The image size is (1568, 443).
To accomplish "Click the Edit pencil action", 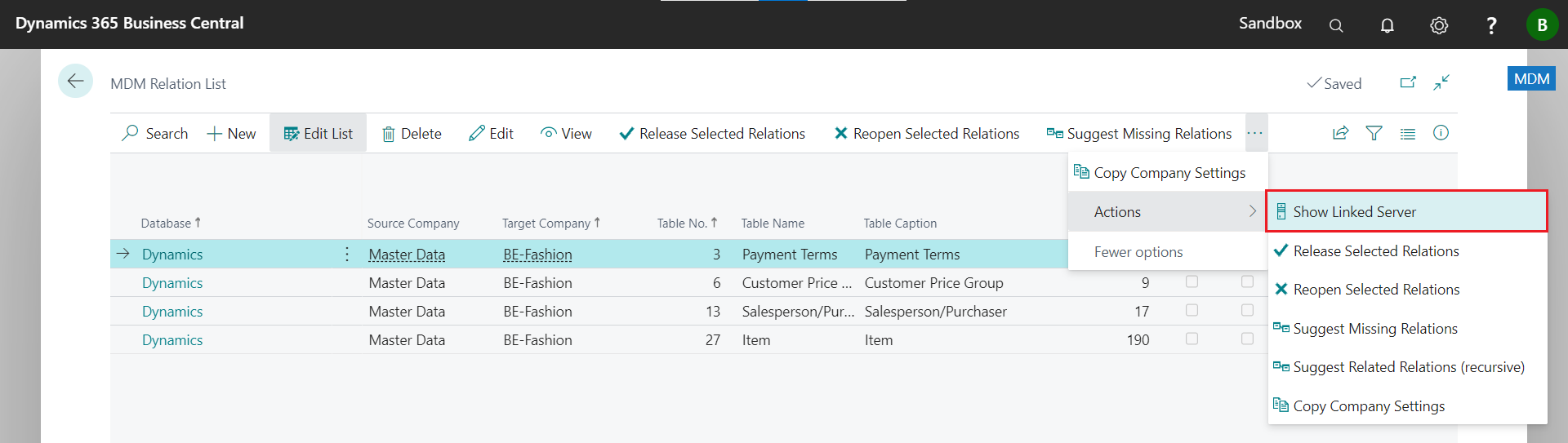I will (x=491, y=134).
